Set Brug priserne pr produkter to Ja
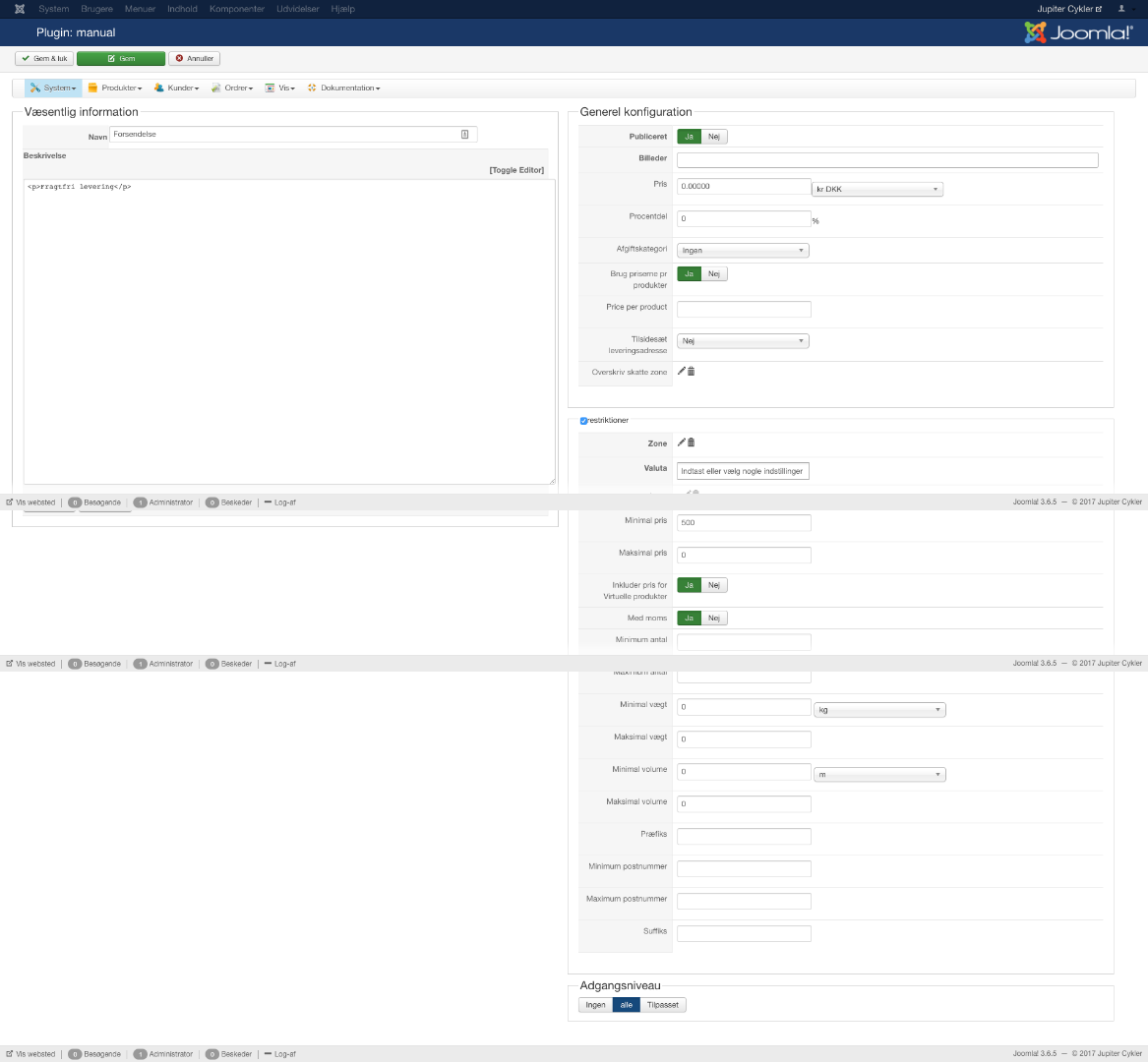 689,273
